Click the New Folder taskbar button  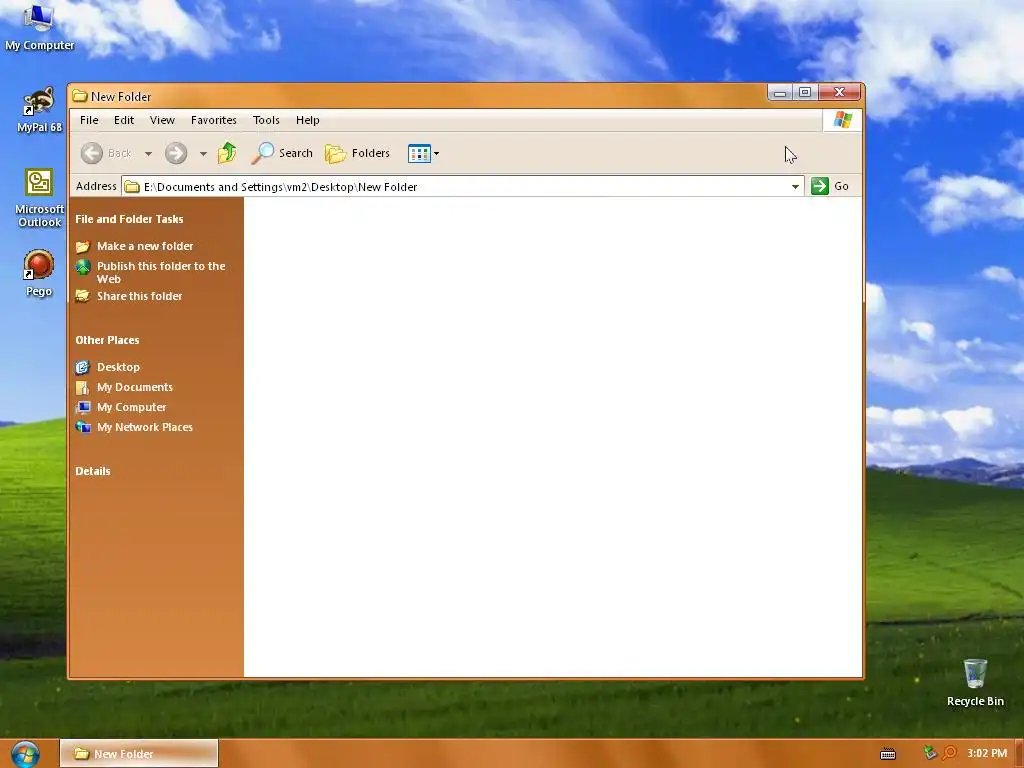[139, 754]
